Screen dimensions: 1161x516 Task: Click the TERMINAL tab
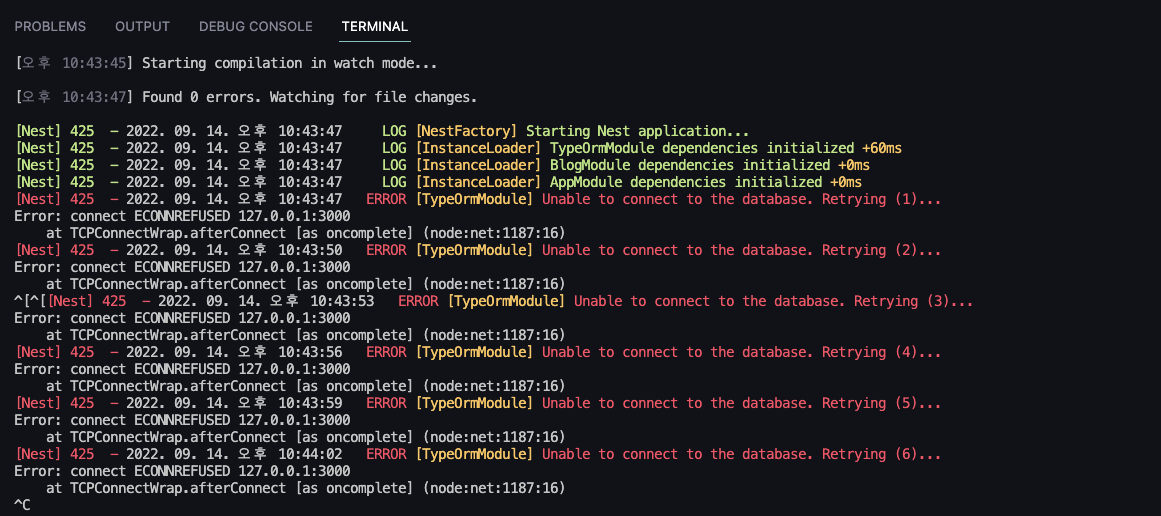point(375,27)
